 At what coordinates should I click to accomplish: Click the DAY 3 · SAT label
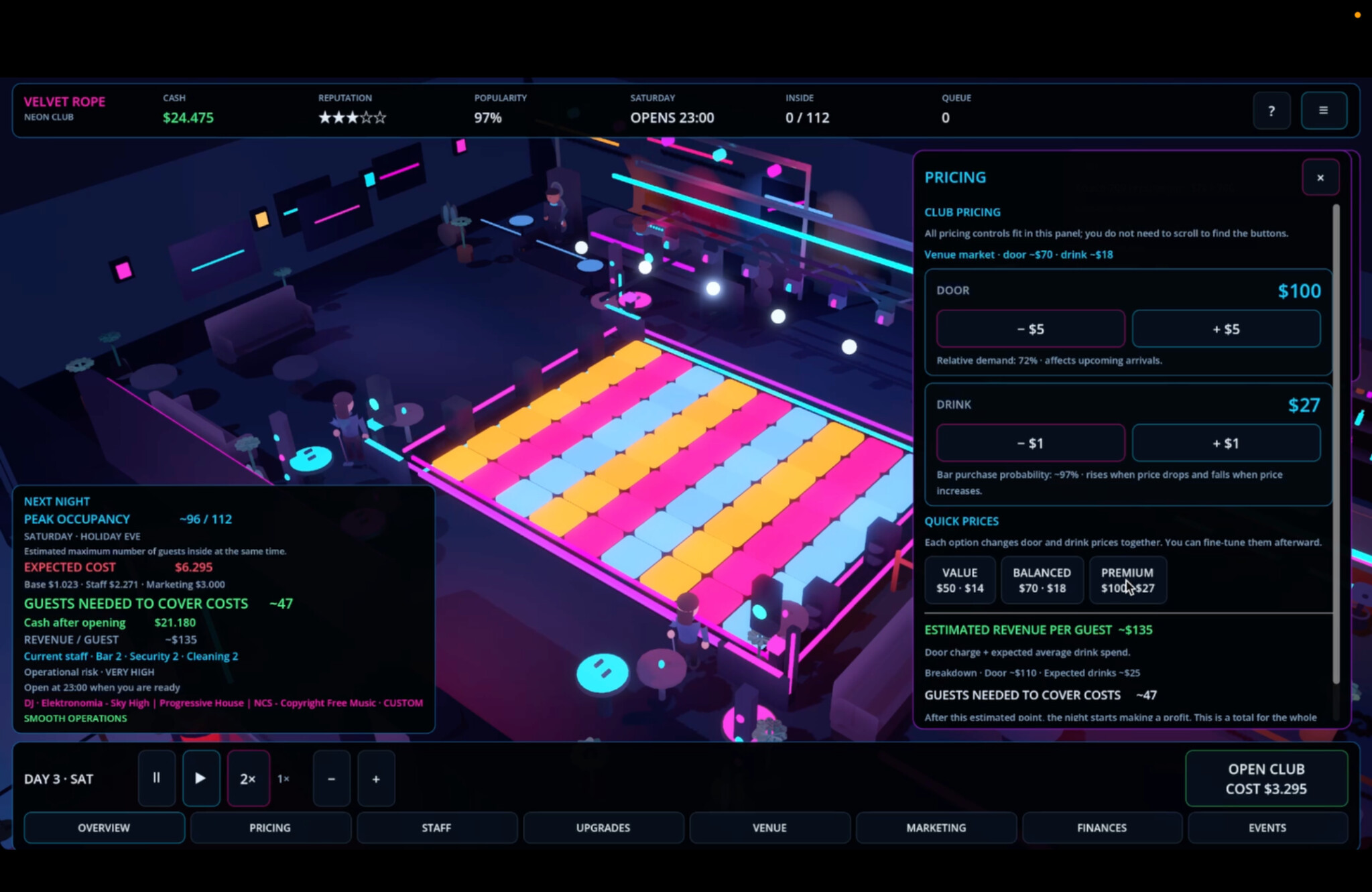59,779
